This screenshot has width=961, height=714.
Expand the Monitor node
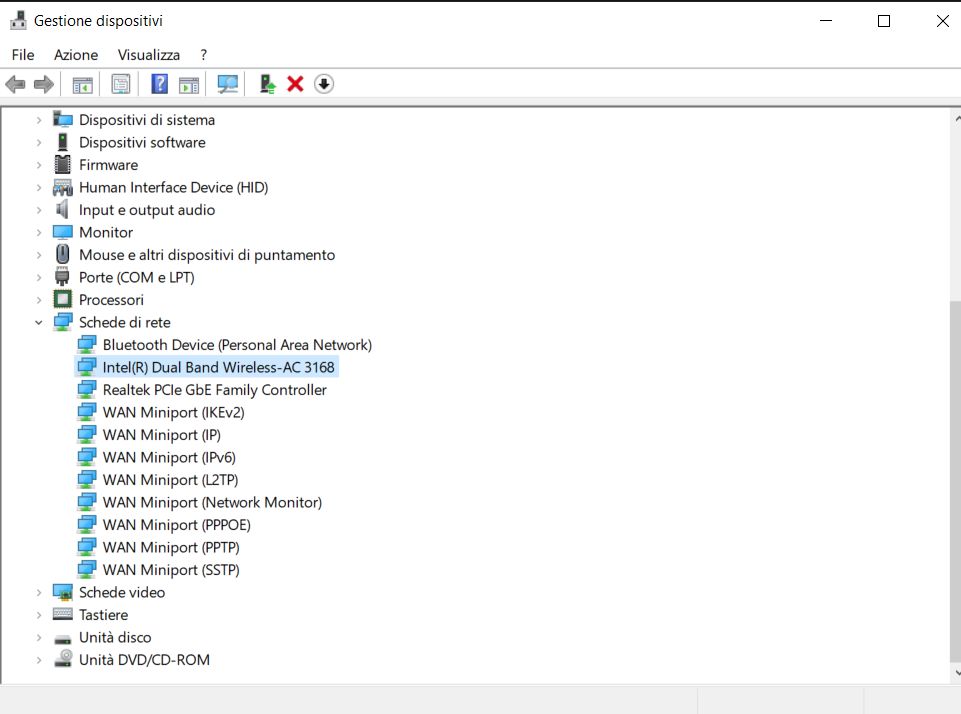(39, 232)
